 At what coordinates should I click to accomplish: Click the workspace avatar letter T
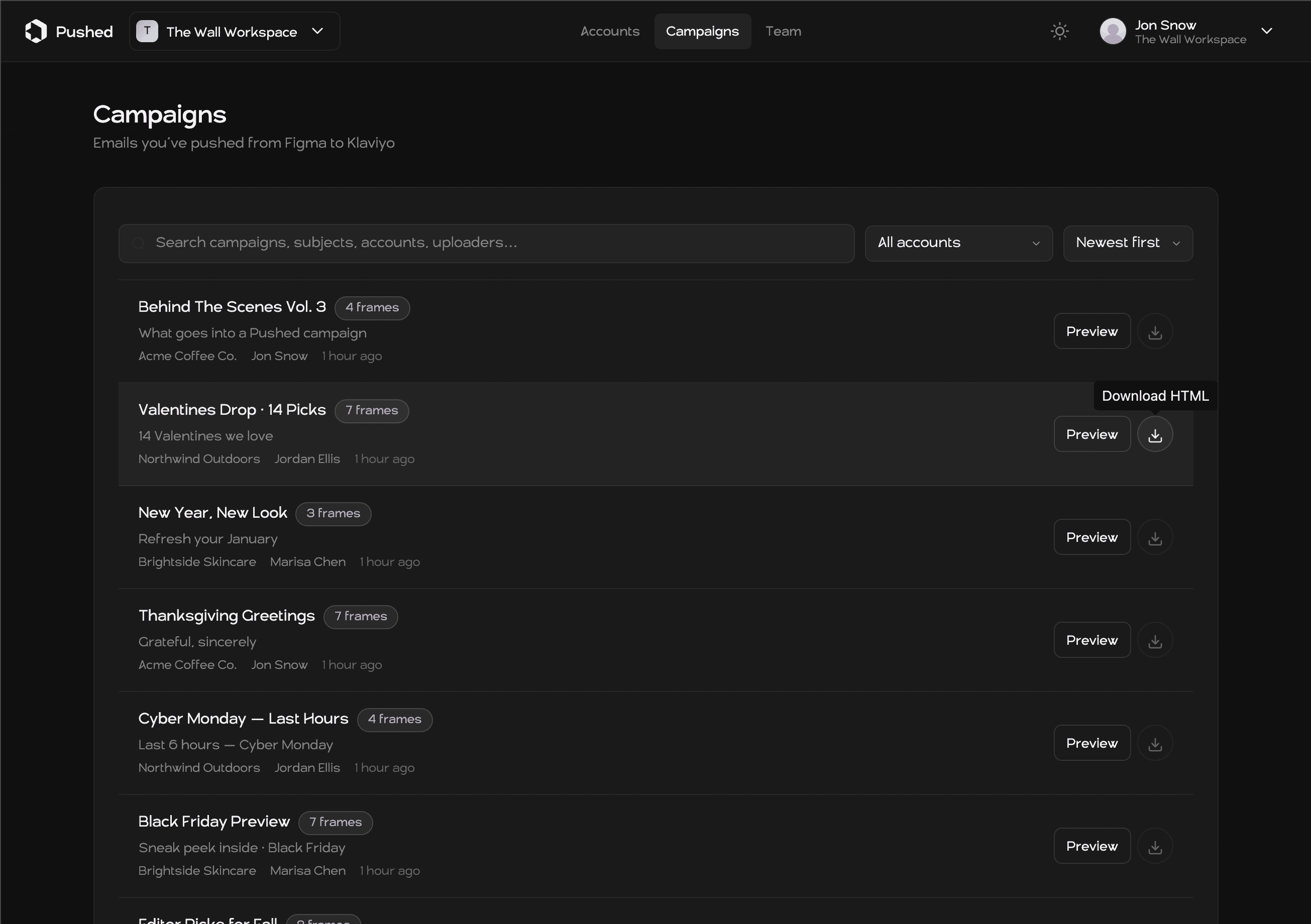[x=147, y=31]
